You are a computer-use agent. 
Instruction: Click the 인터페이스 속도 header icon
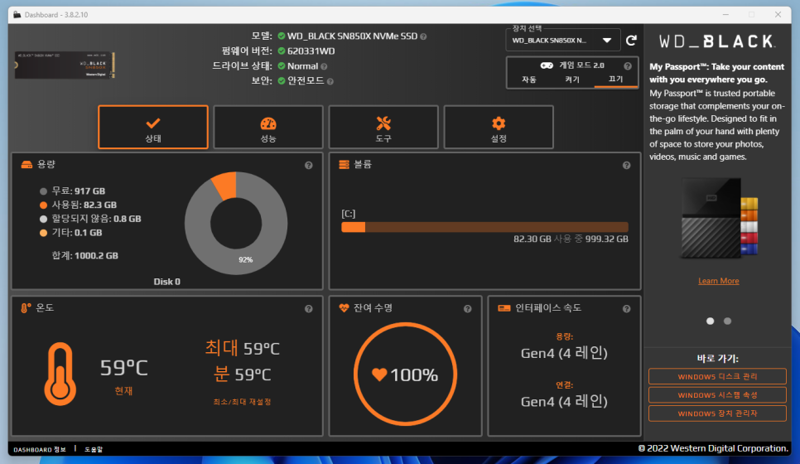click(x=504, y=308)
